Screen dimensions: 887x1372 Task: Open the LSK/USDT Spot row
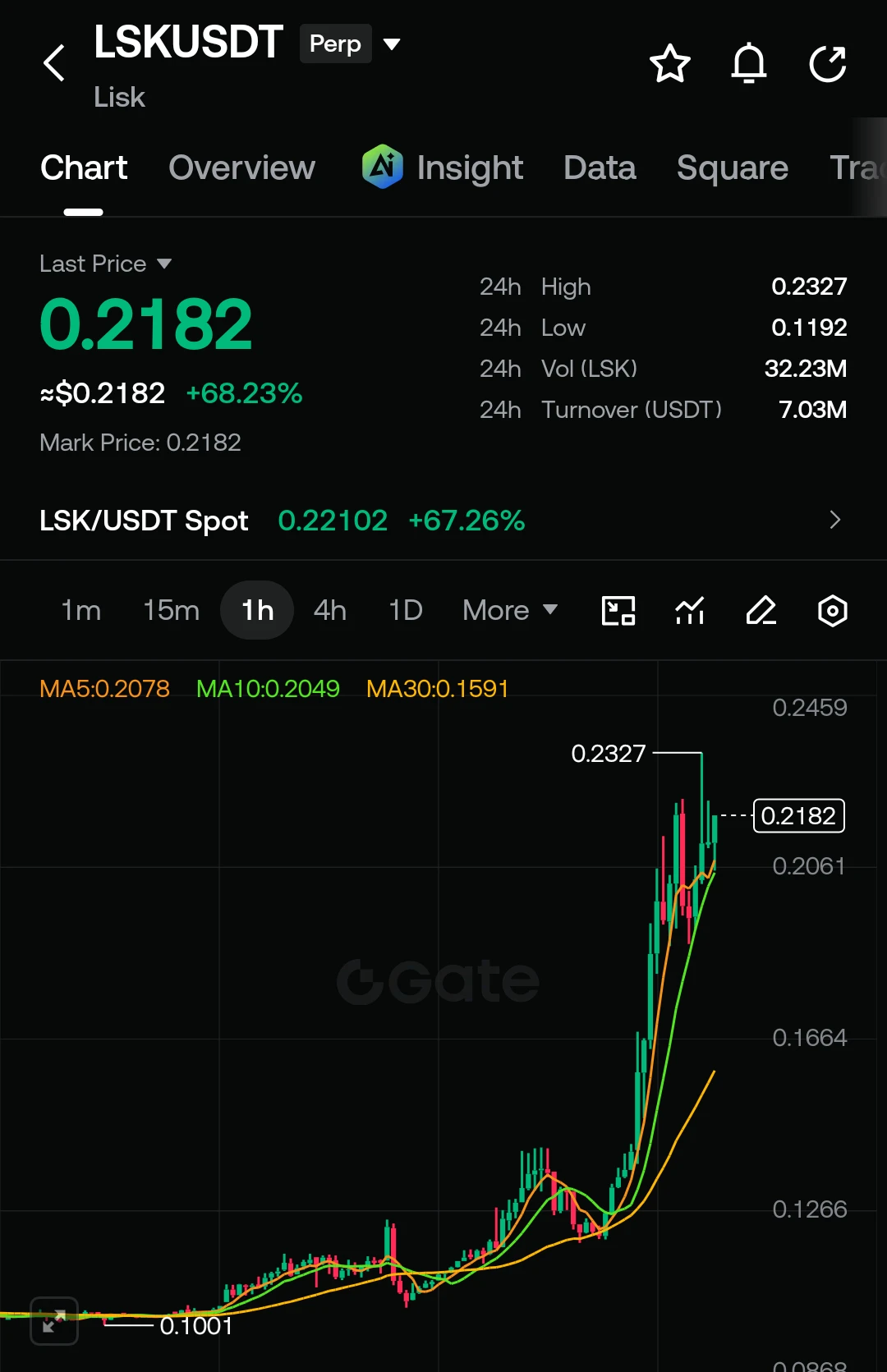click(x=443, y=520)
